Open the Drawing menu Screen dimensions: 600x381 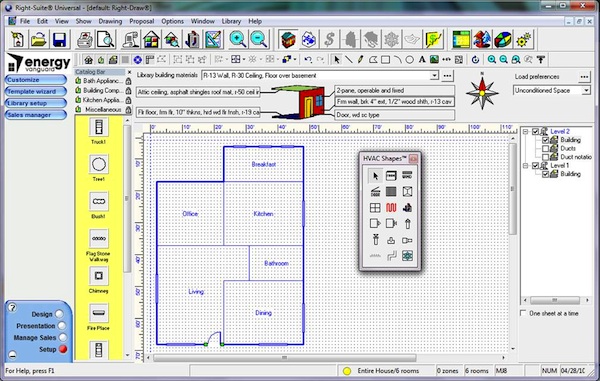(110, 21)
